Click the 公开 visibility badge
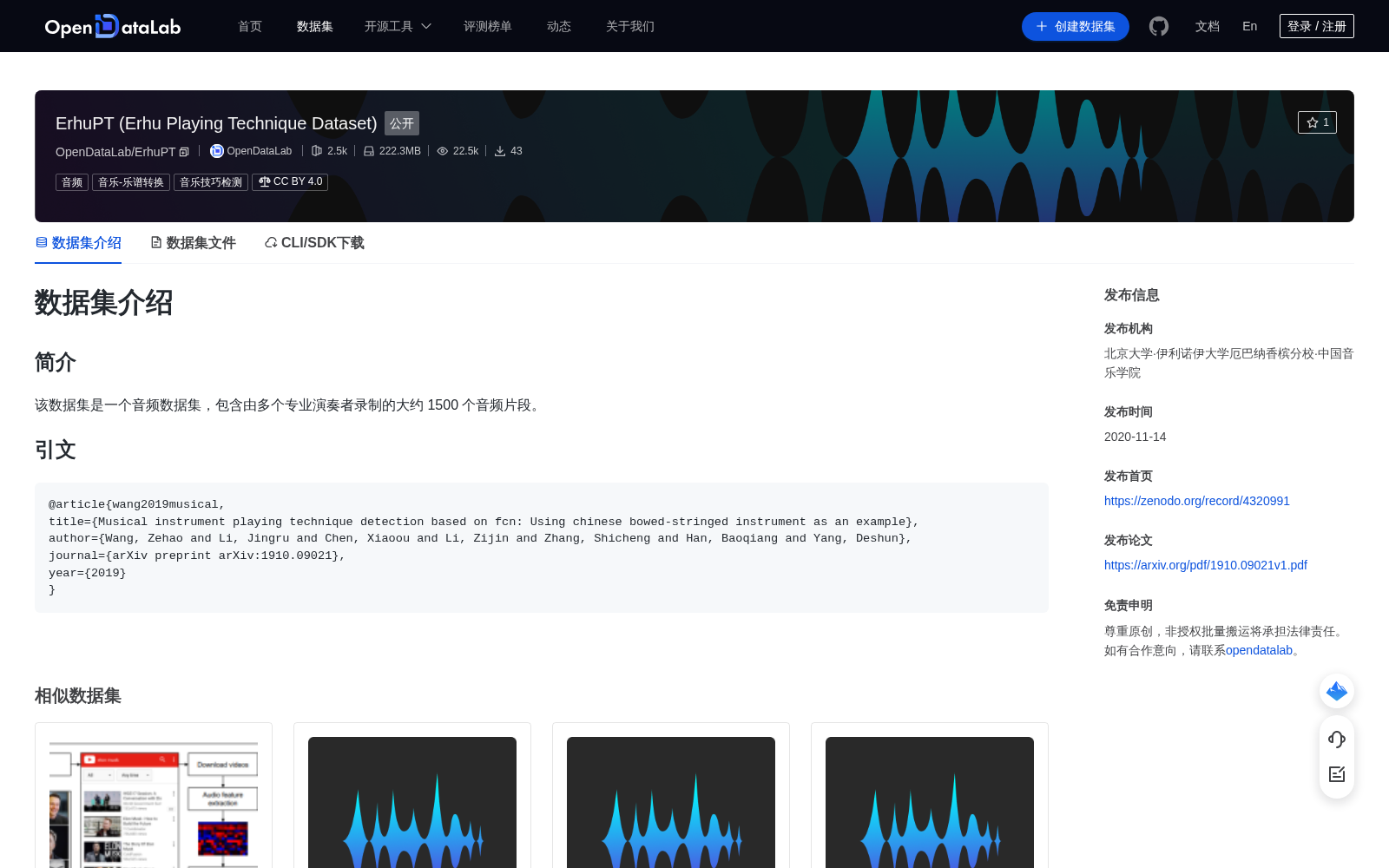The height and width of the screenshot is (868, 1389). coord(402,123)
